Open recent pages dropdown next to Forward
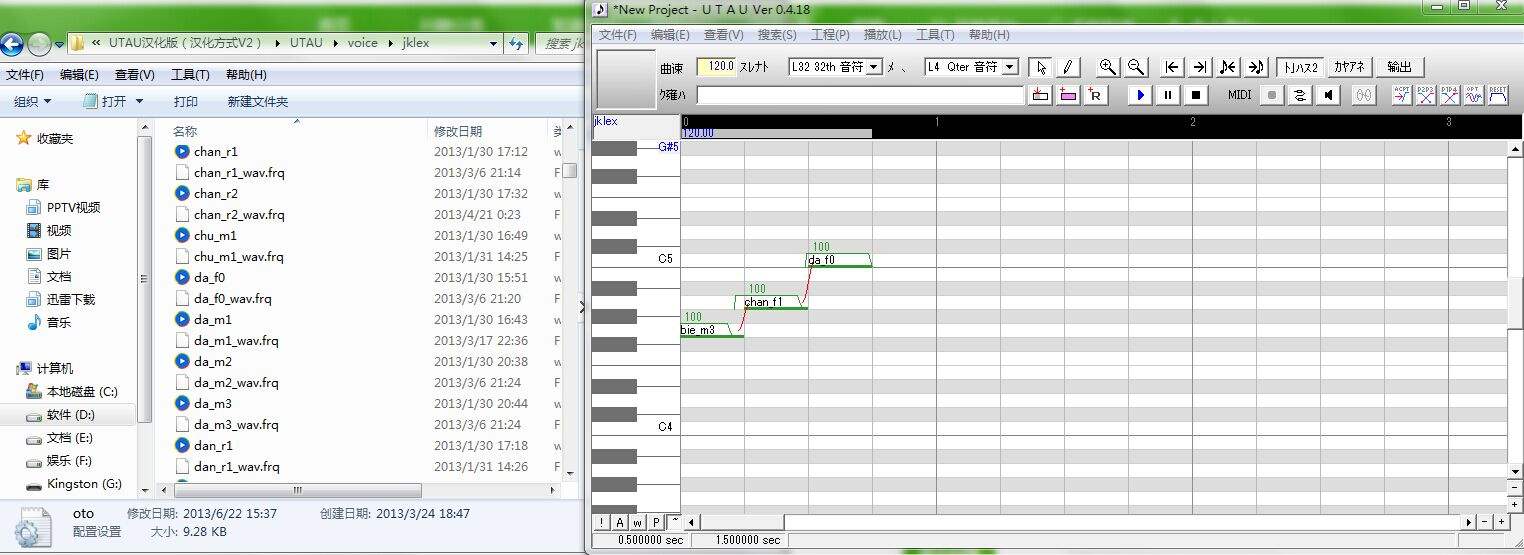Image resolution: width=1524 pixels, height=555 pixels. tap(59, 44)
